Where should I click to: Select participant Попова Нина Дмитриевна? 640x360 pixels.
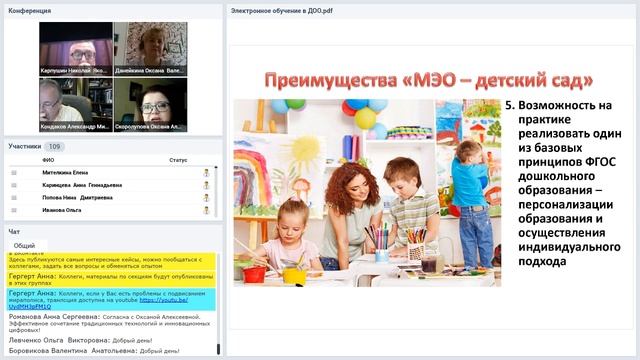coord(78,198)
